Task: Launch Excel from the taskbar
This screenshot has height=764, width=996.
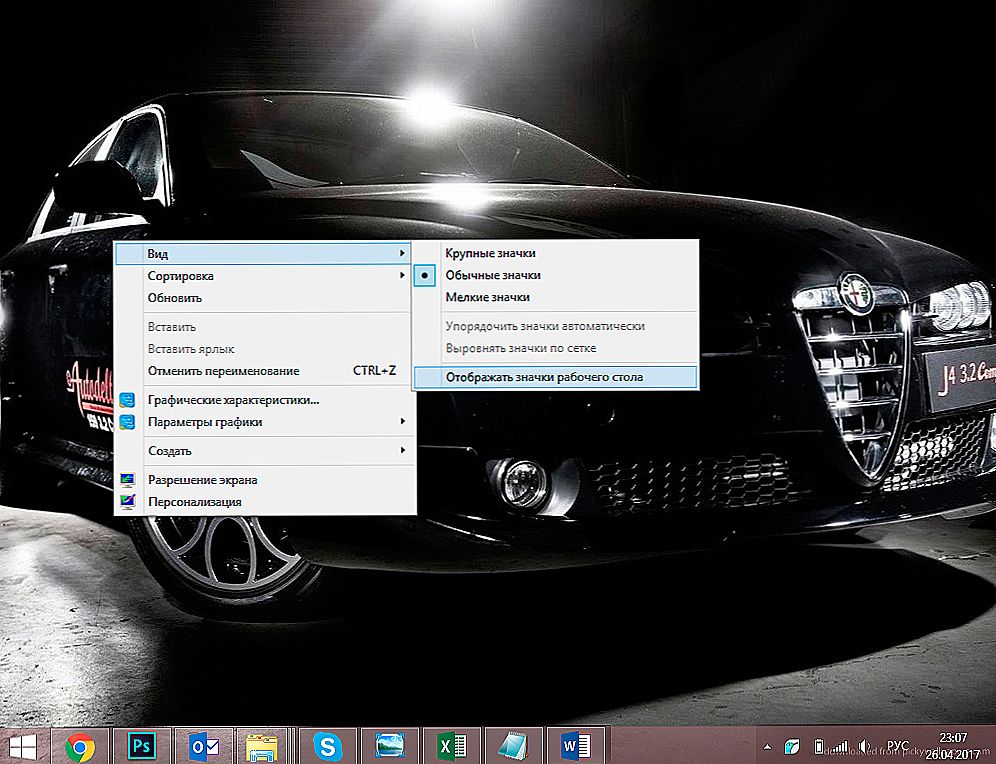Action: pos(452,746)
